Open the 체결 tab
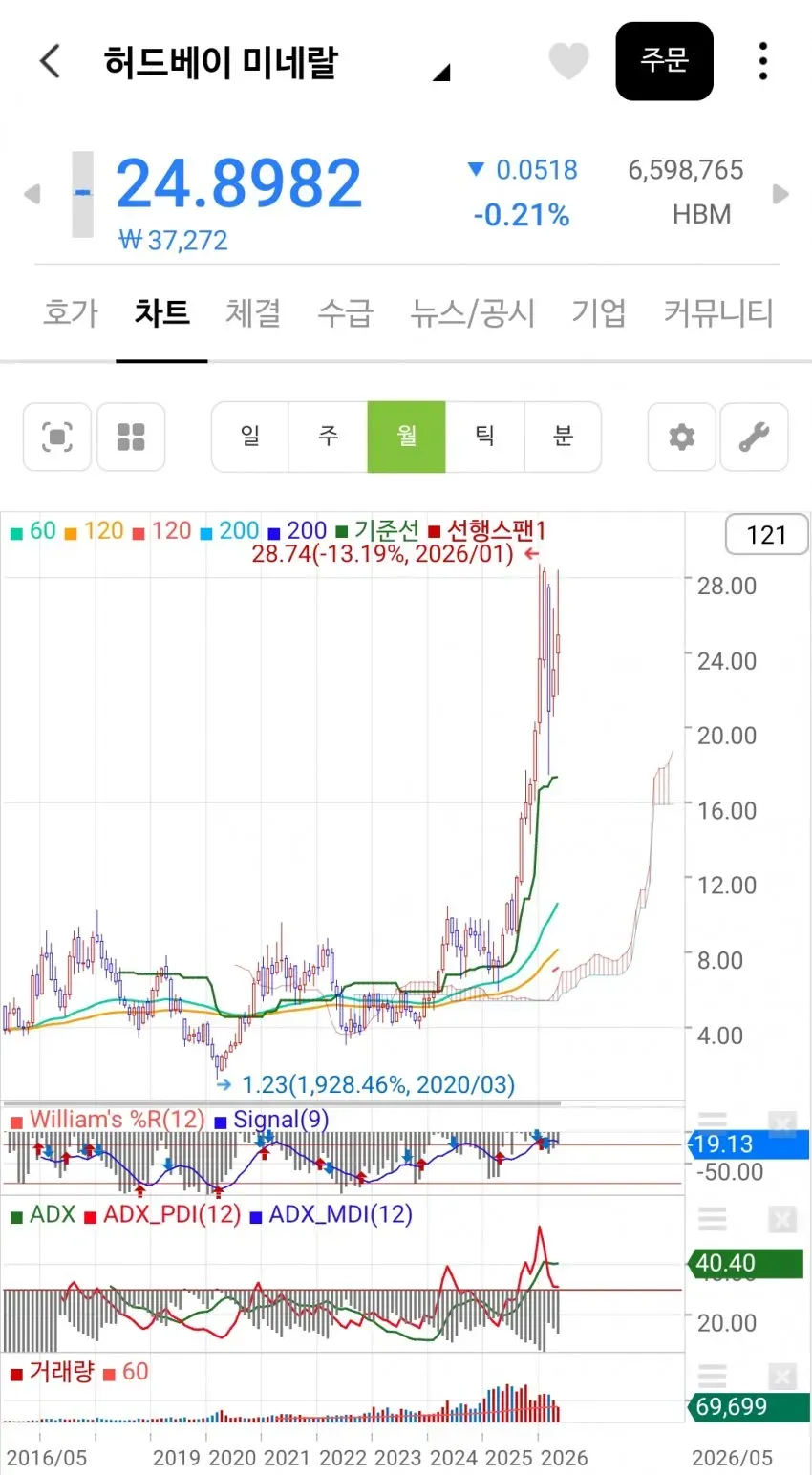Viewport: 812px width, 1475px height. (x=253, y=313)
